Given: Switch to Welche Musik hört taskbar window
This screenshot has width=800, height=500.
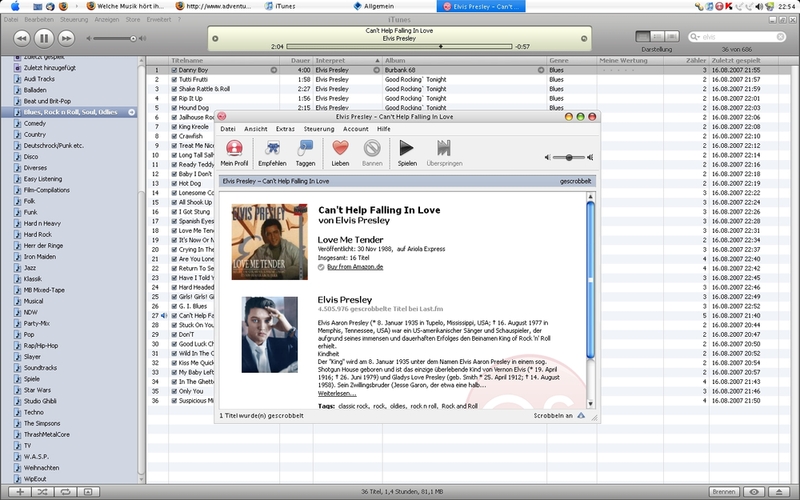Looking at the screenshot, I should tap(125, 6).
